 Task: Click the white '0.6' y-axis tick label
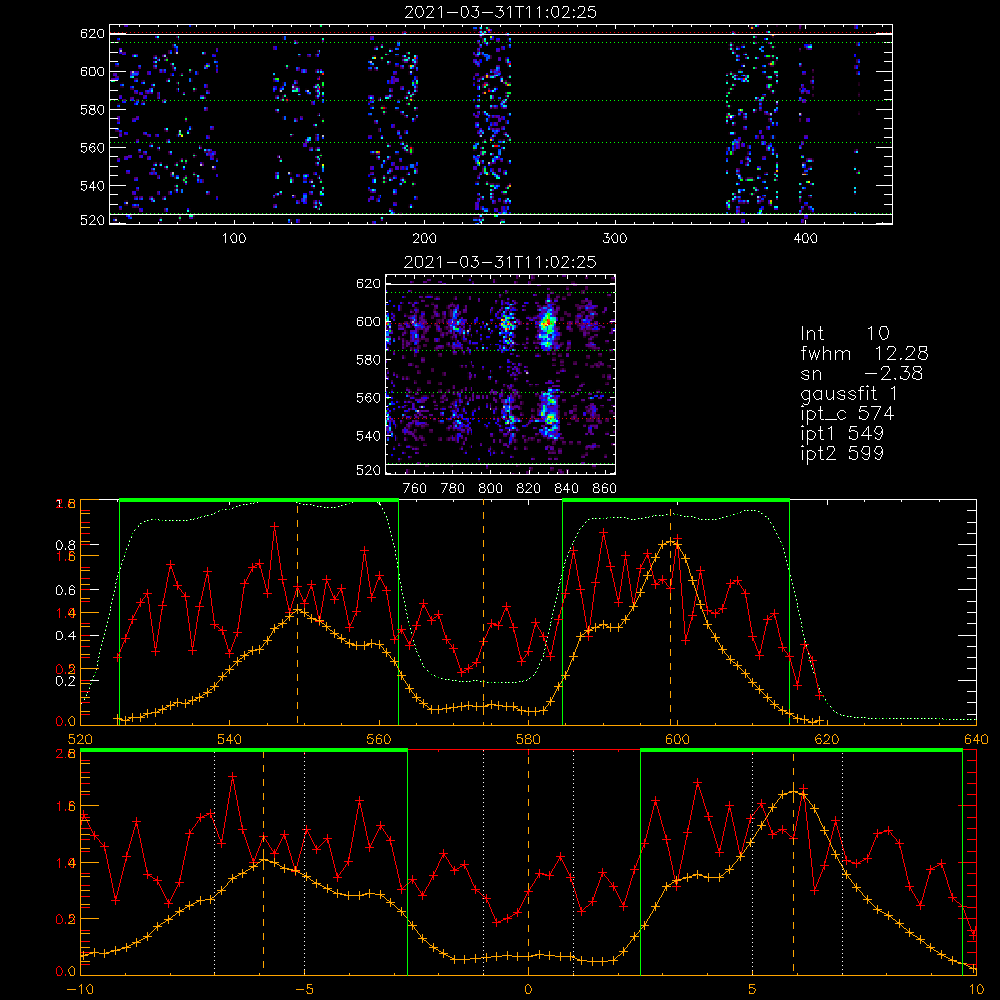[66, 591]
